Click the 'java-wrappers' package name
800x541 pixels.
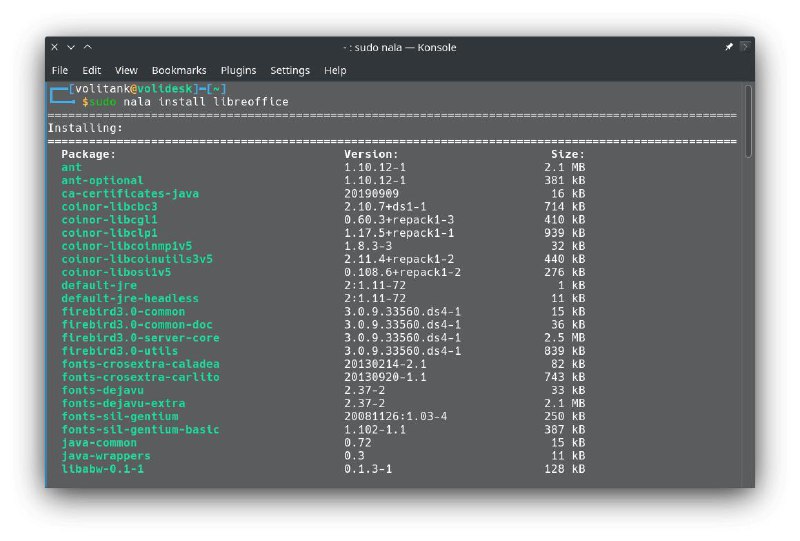tap(106, 456)
